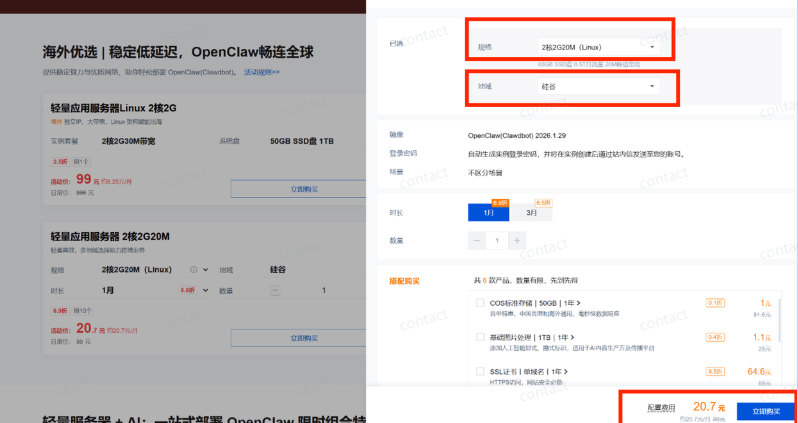Click the 搭配购买 label
Screen dimensions: 798x423
click(405, 281)
